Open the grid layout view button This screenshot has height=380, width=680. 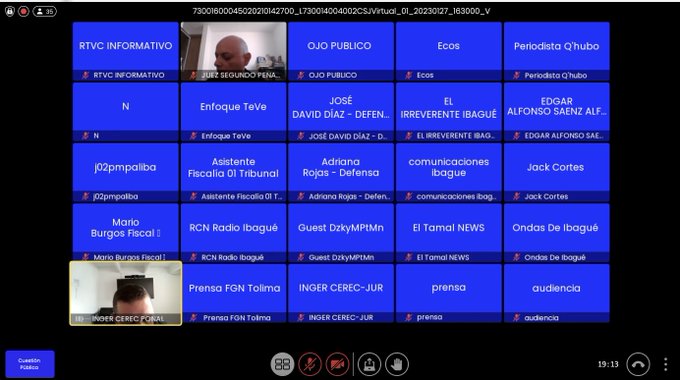pyautogui.click(x=282, y=364)
